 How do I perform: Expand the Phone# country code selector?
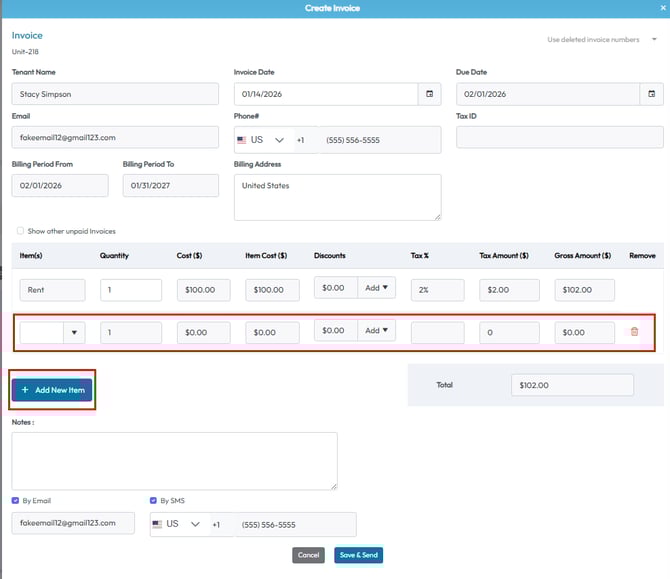(279, 140)
